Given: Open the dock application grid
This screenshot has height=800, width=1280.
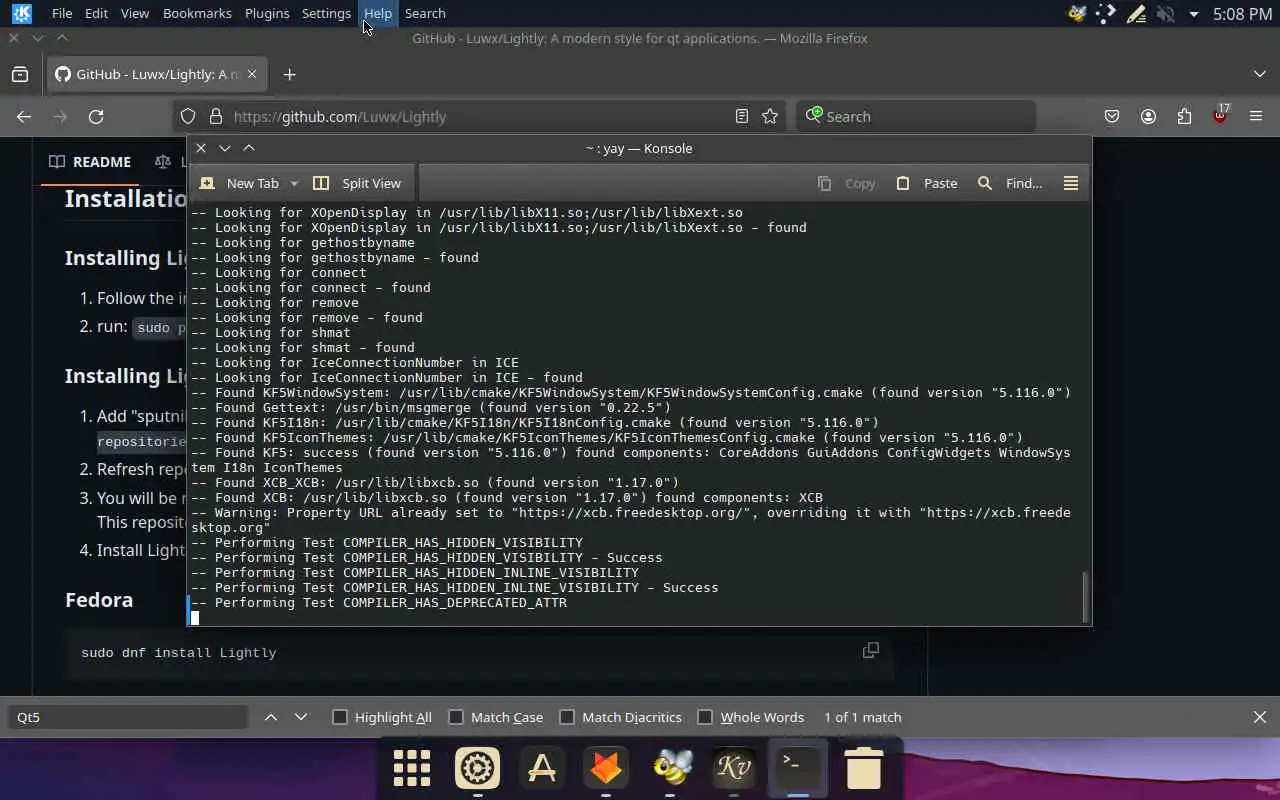Looking at the screenshot, I should pos(412,768).
